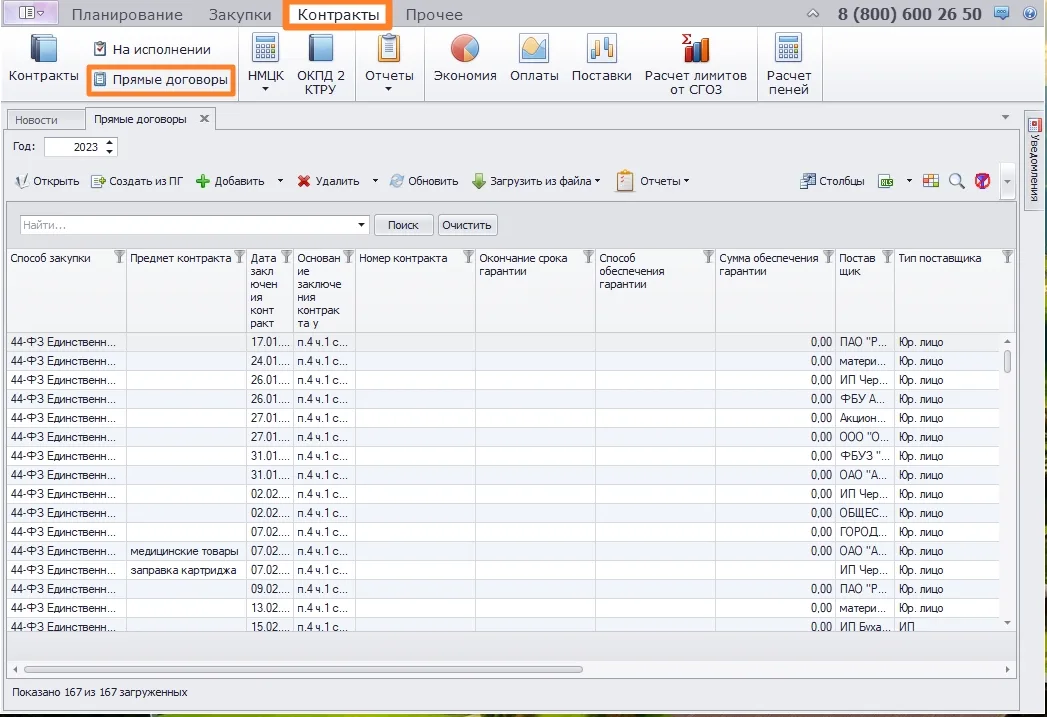This screenshot has width=1047, height=717.
Task: Click the Excel export icon
Action: click(886, 181)
